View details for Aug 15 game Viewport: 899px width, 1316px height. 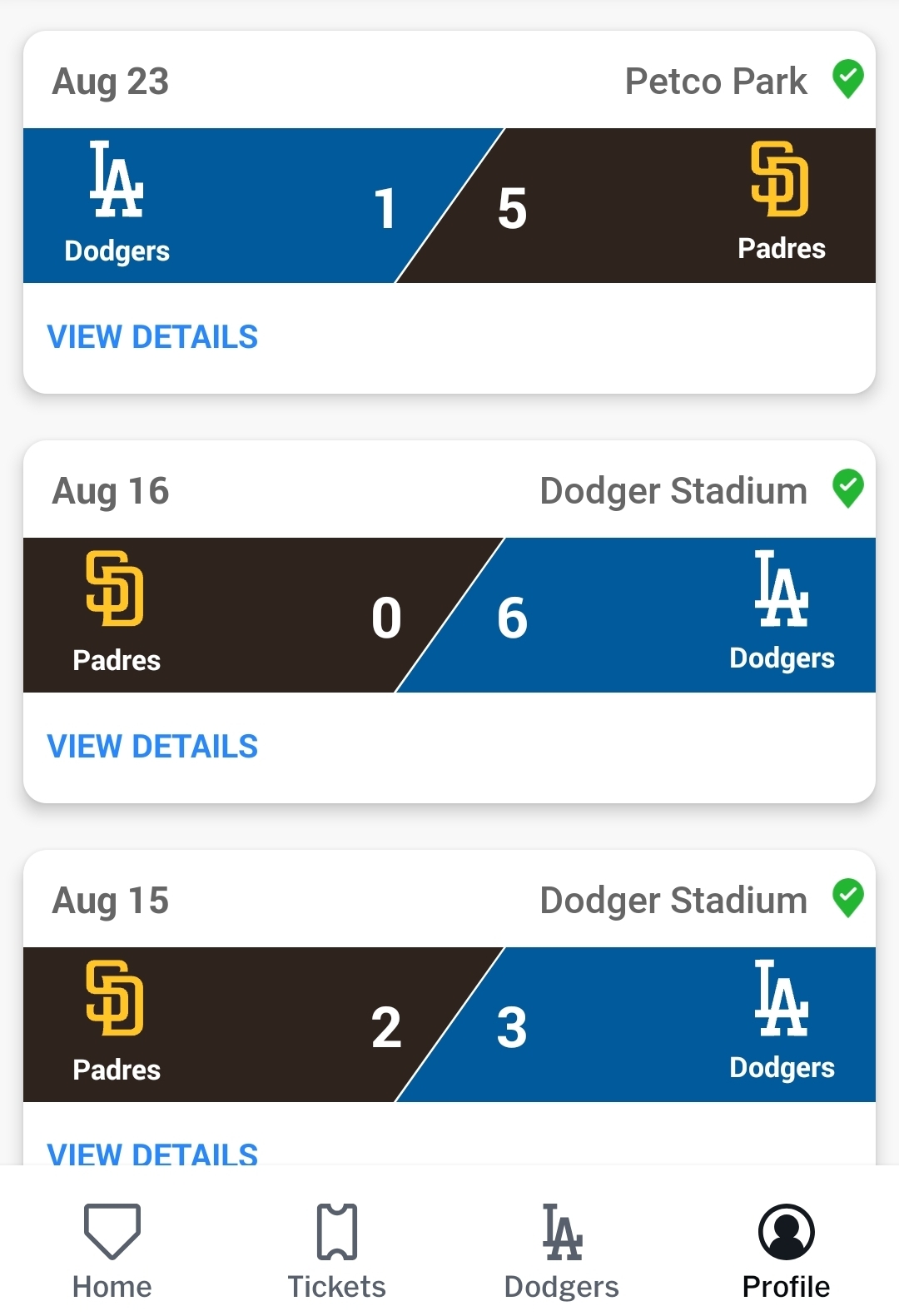click(x=152, y=1153)
